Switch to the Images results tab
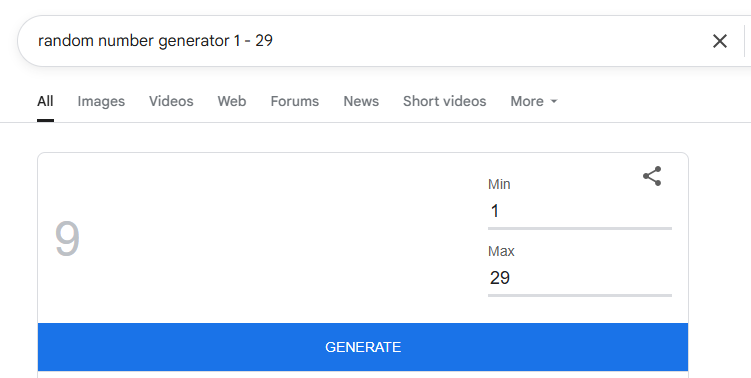 tap(101, 102)
